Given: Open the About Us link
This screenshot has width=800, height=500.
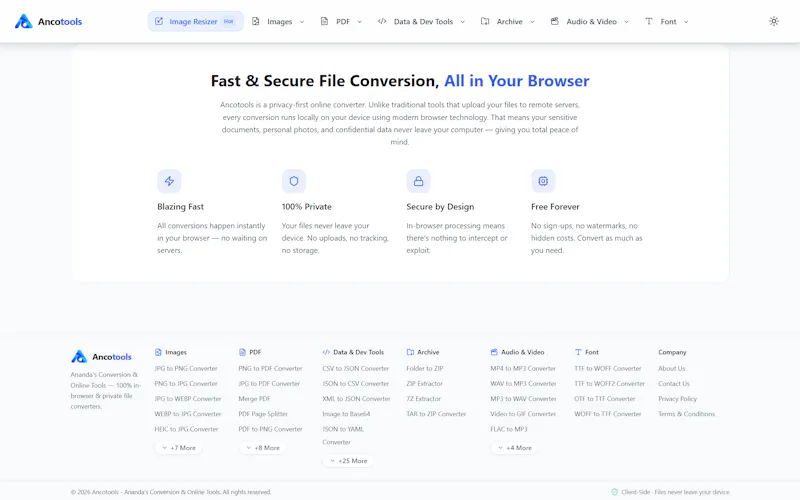Looking at the screenshot, I should tap(671, 368).
